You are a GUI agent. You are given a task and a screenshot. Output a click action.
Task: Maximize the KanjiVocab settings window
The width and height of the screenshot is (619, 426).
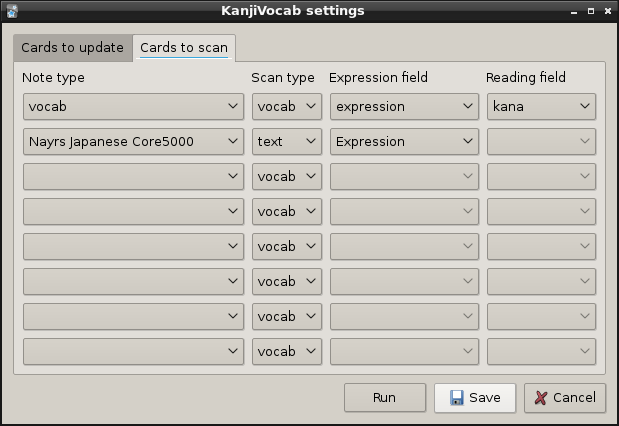click(x=590, y=11)
